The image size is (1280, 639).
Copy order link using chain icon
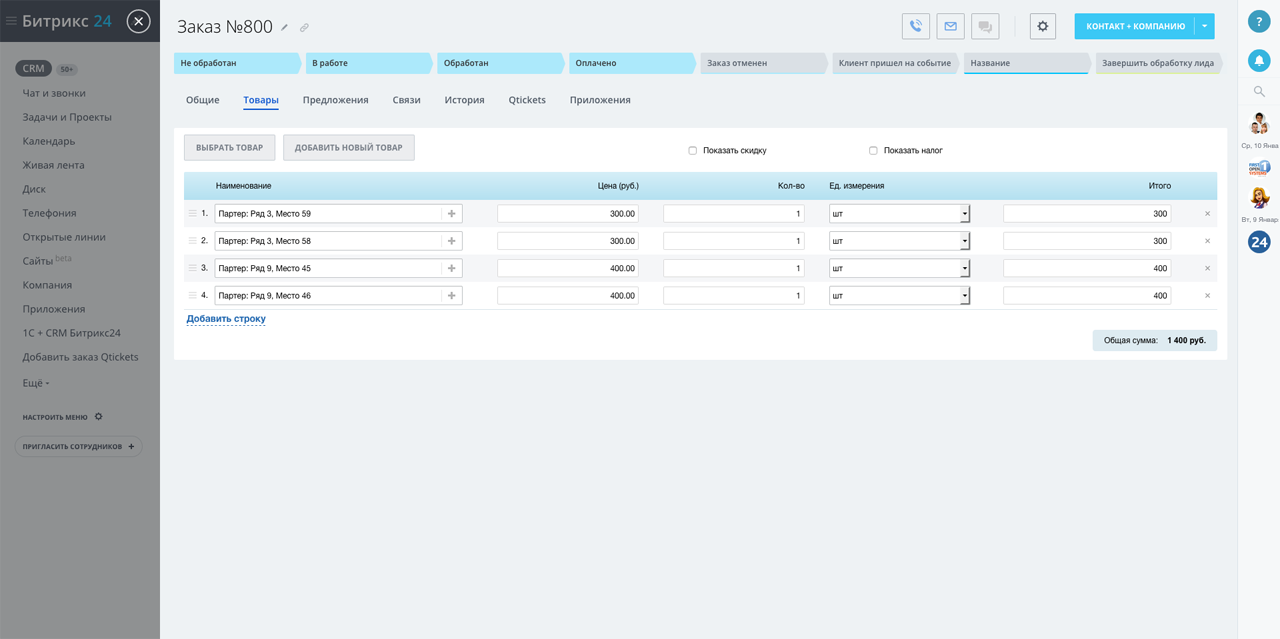coord(305,28)
